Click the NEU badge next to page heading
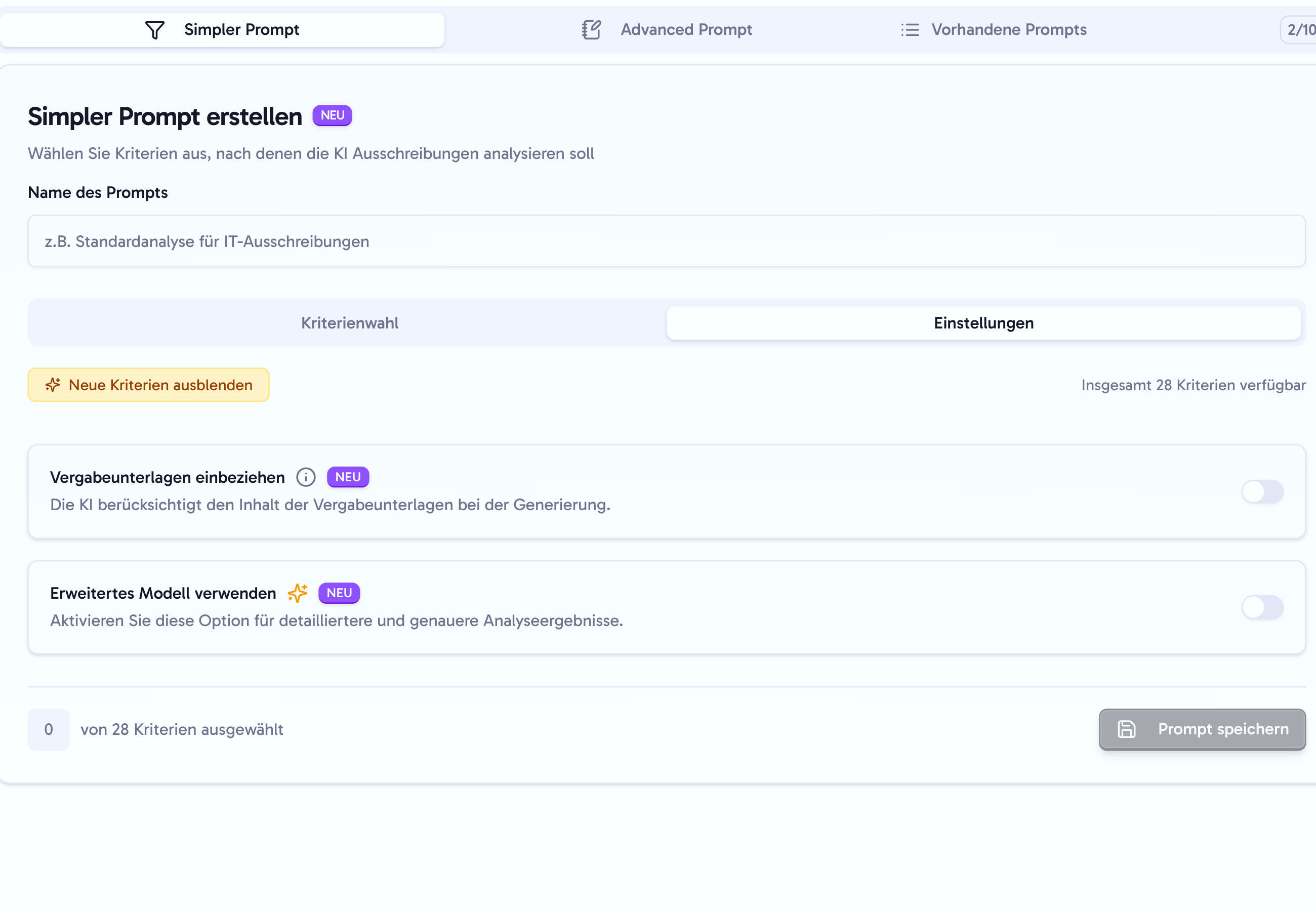 tap(332, 115)
